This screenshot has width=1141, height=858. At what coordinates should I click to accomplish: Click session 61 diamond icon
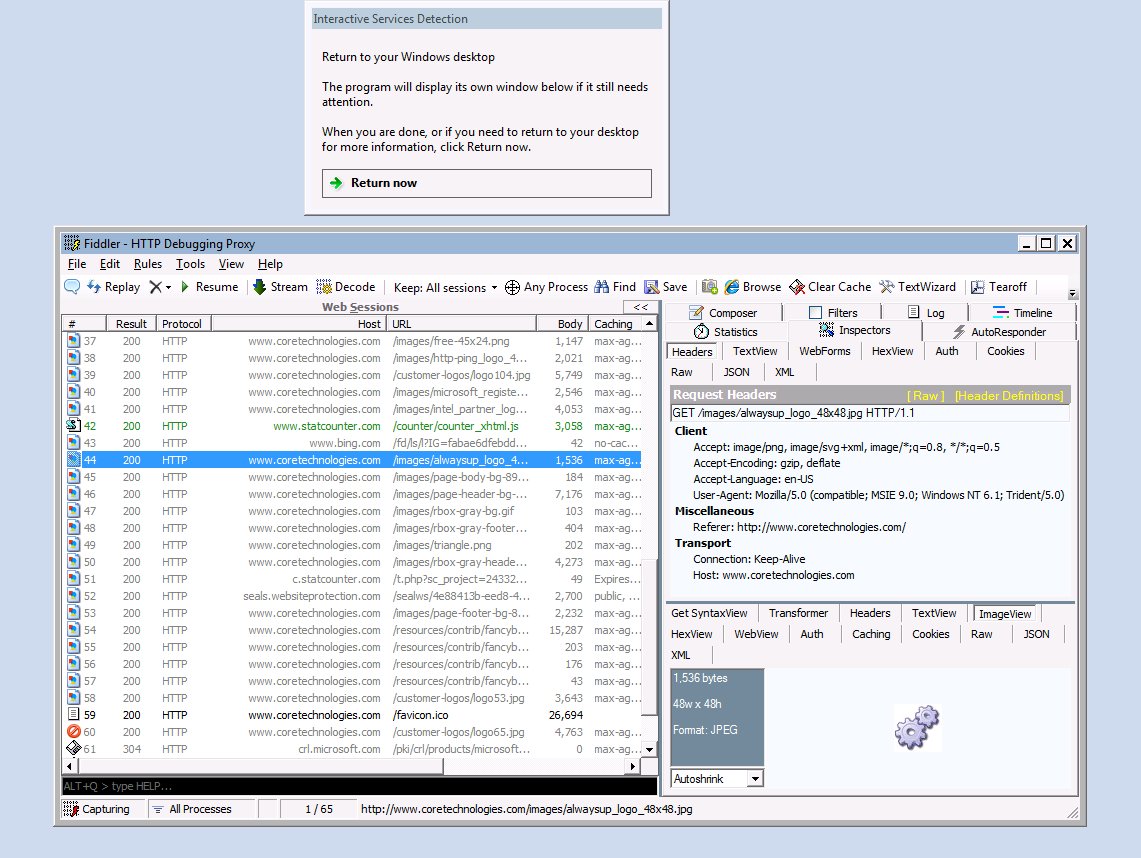pyautogui.click(x=73, y=748)
